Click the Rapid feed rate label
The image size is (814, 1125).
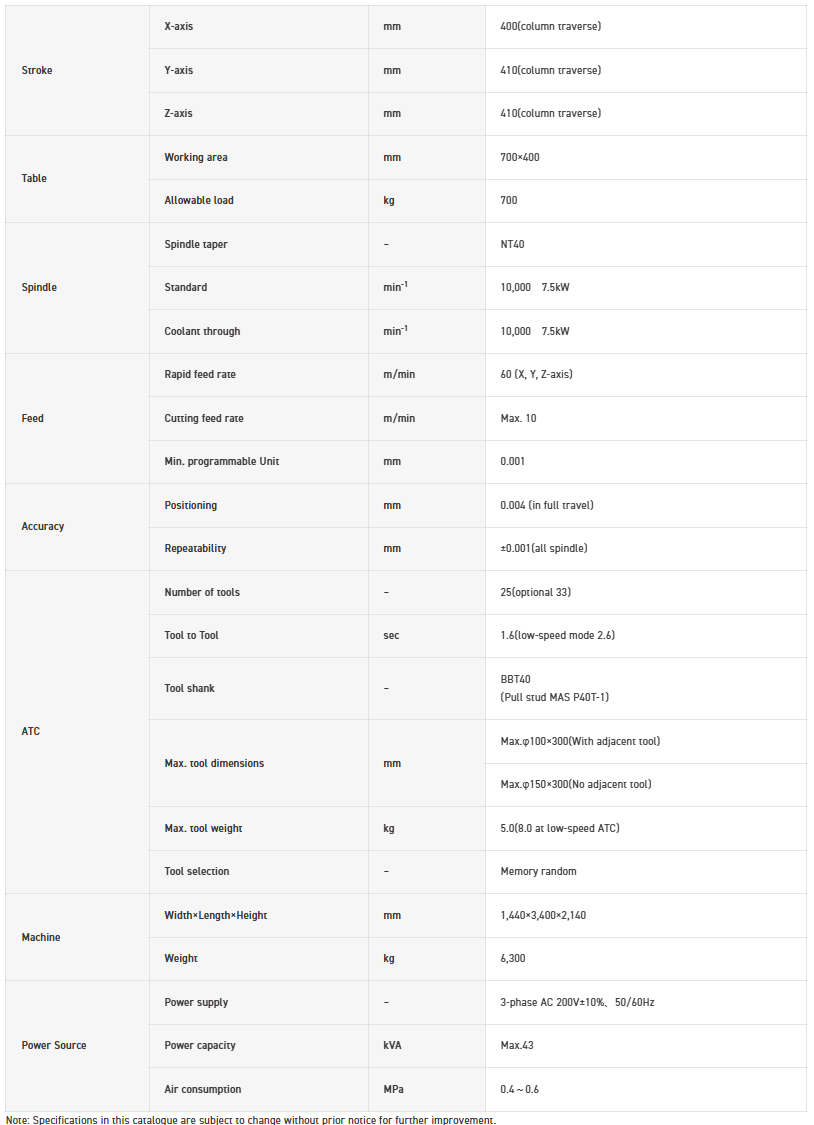click(x=200, y=374)
